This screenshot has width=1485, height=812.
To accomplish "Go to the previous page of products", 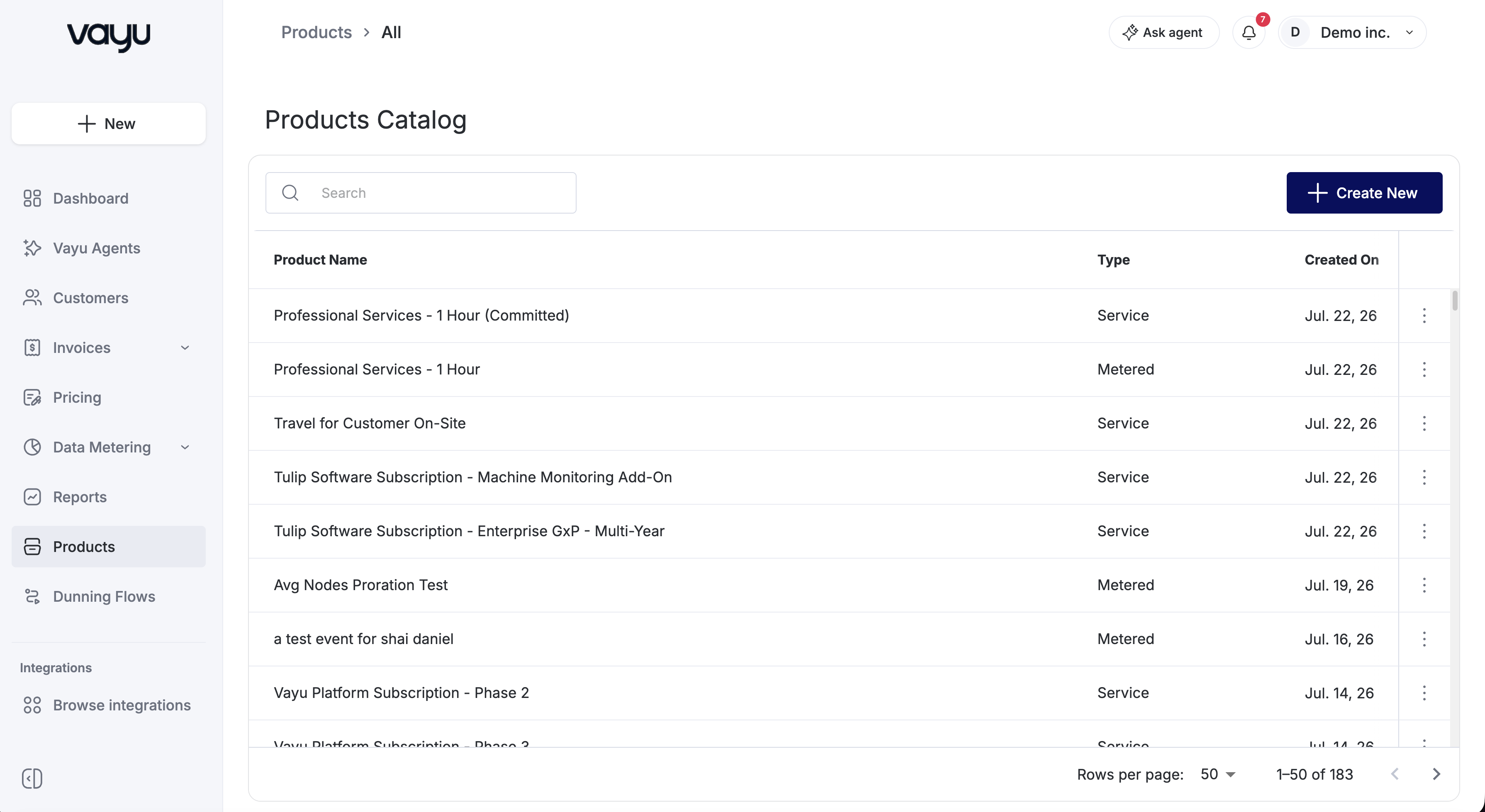I will click(1395, 774).
